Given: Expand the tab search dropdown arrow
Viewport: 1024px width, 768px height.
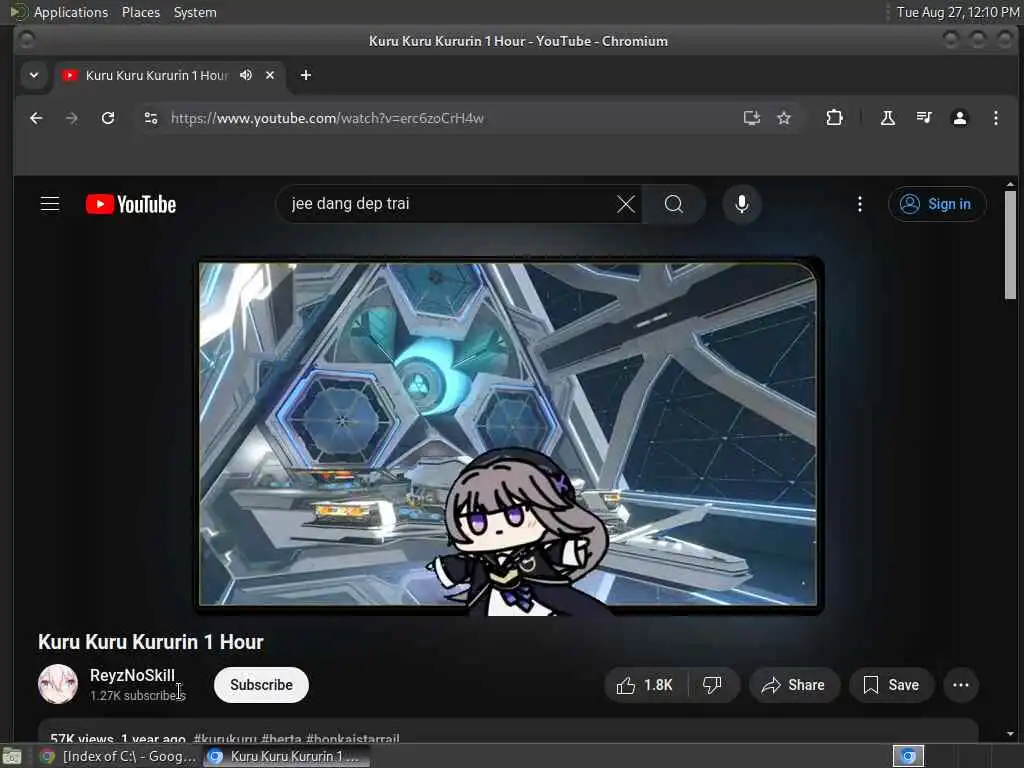Looking at the screenshot, I should 34,75.
